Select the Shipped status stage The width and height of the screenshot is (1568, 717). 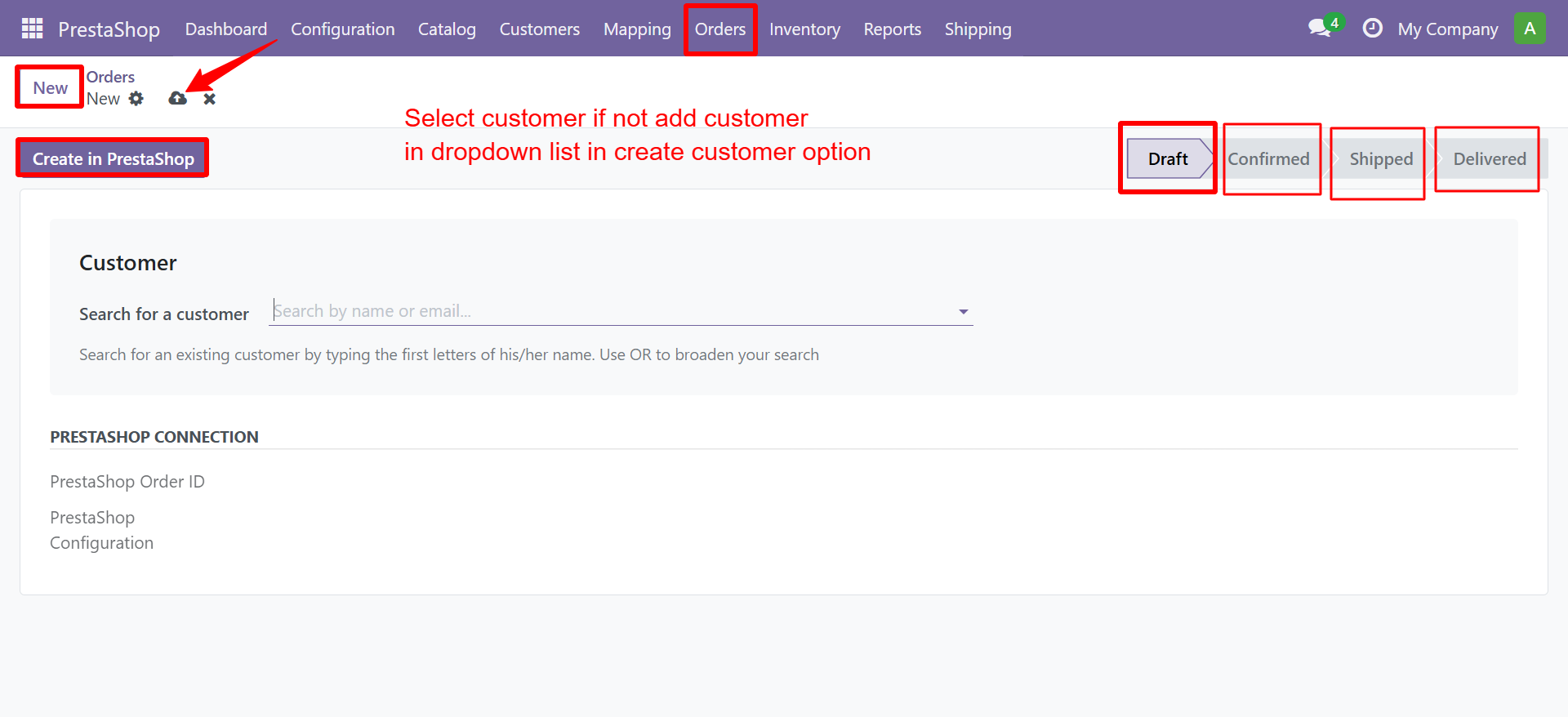[1381, 158]
